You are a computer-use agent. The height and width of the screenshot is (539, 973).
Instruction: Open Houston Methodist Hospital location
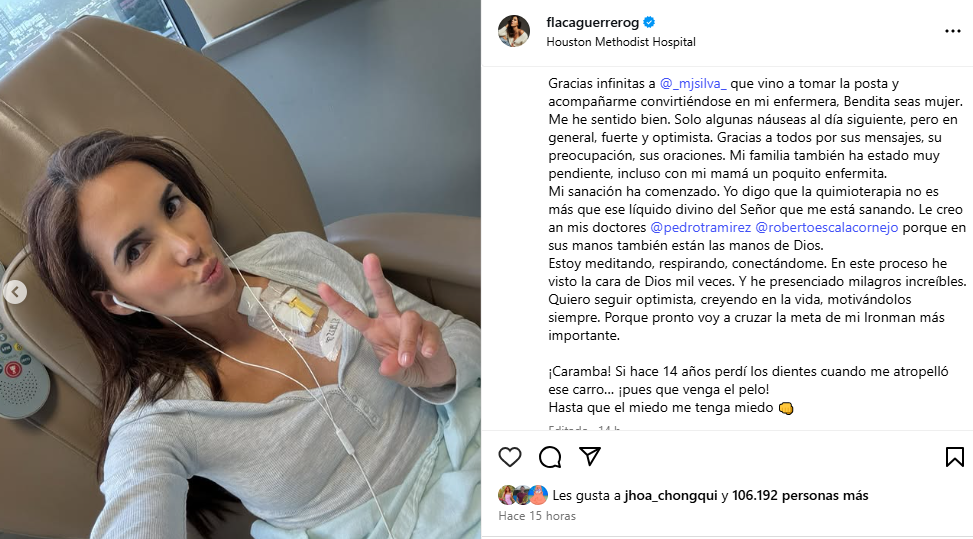point(621,42)
